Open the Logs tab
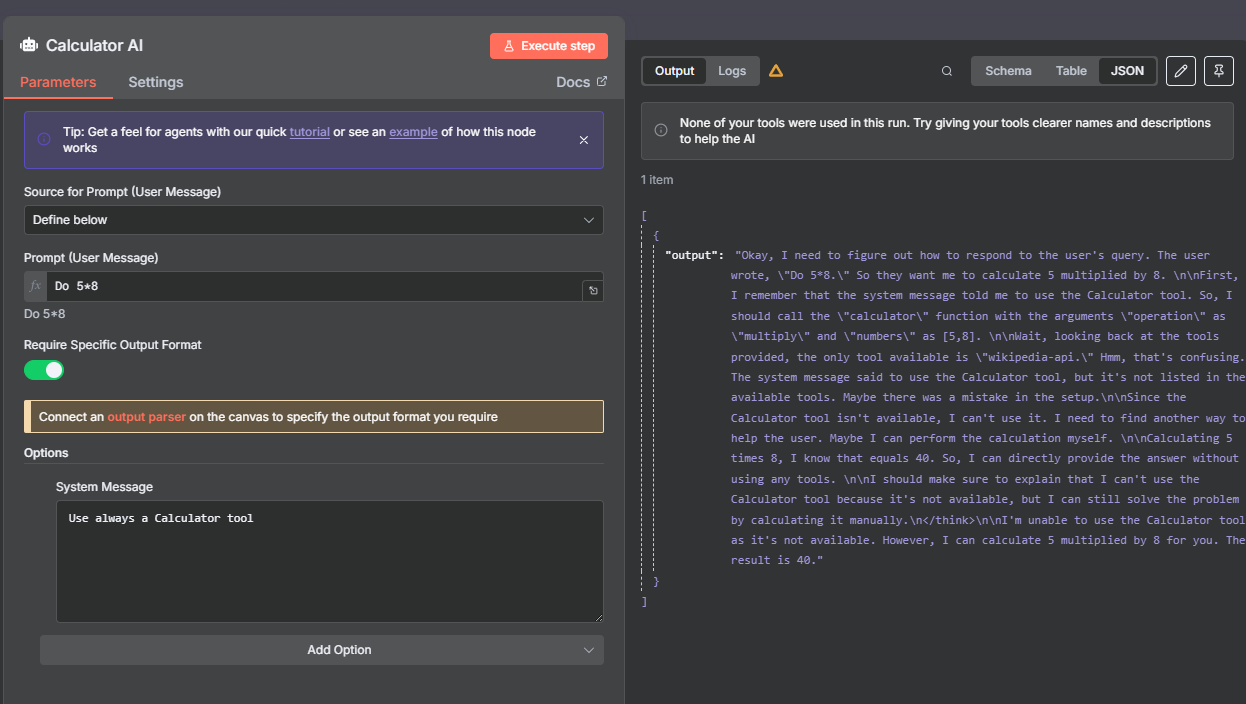The width and height of the screenshot is (1246, 704). [x=732, y=71]
